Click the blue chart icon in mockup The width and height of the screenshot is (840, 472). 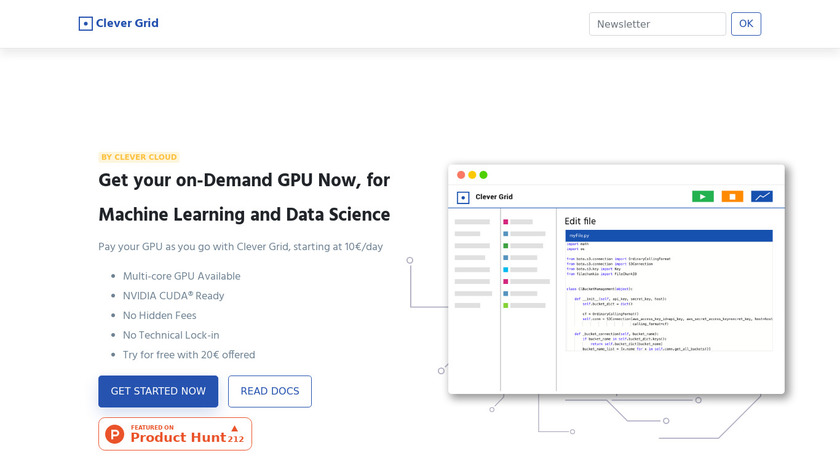point(762,197)
